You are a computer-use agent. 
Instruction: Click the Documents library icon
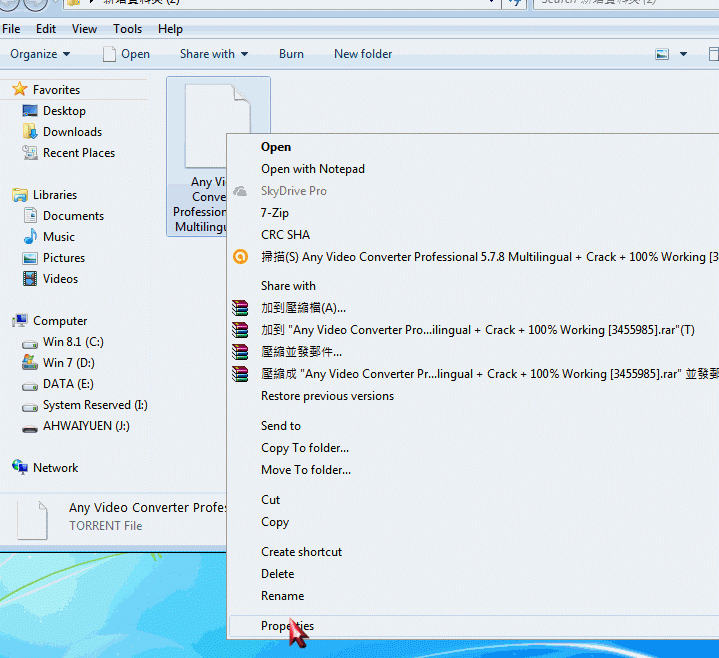[30, 216]
